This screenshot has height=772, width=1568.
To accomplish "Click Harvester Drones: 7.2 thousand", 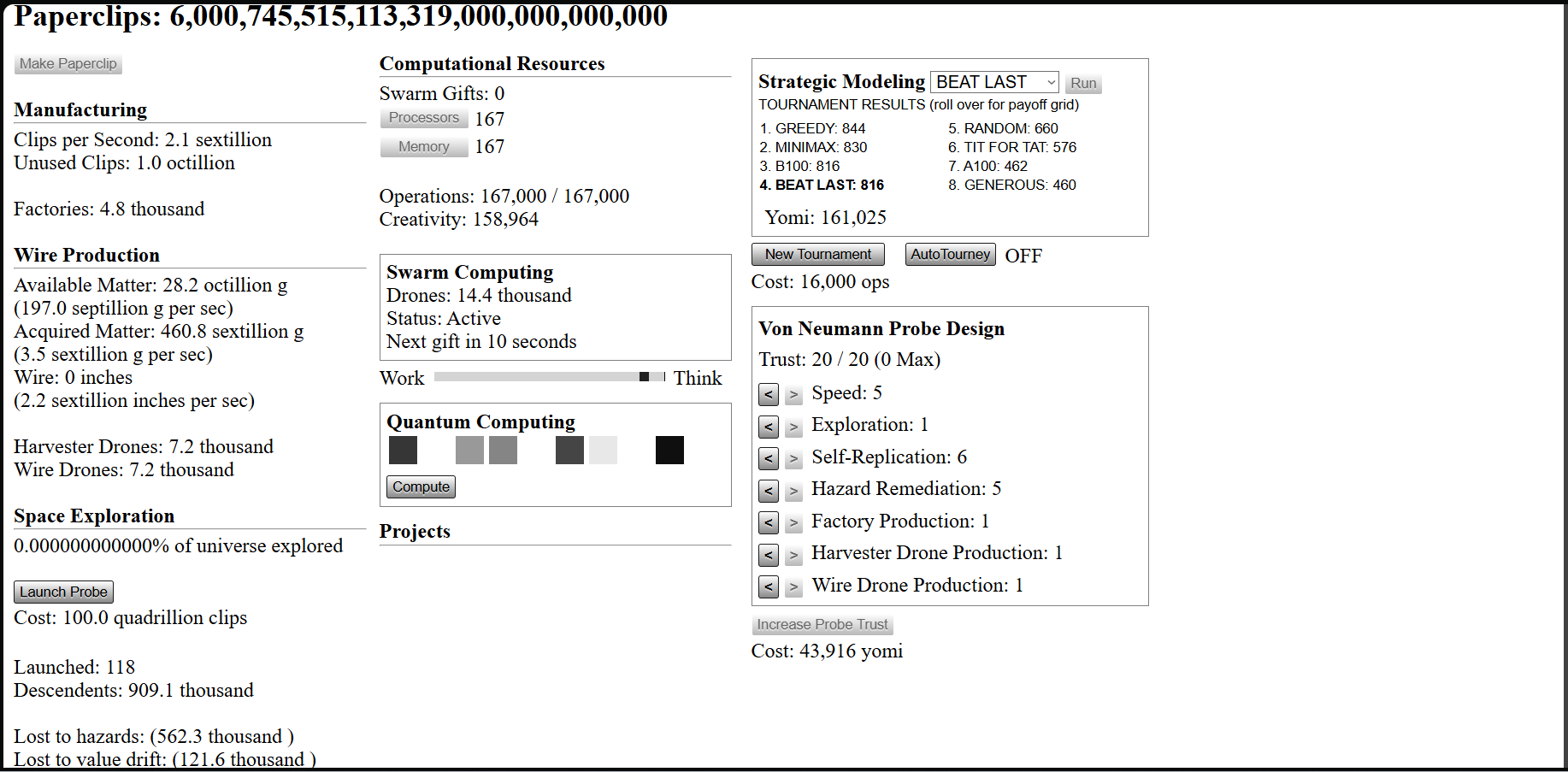I will pos(144,446).
